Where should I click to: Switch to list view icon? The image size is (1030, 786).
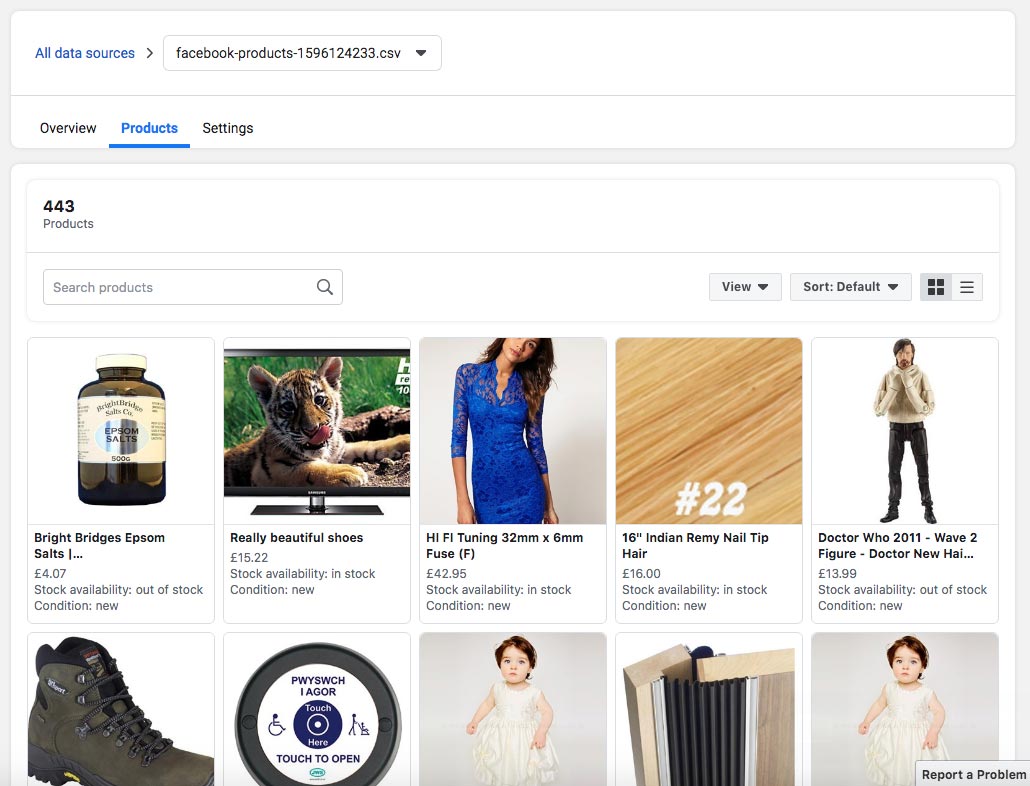(x=967, y=287)
